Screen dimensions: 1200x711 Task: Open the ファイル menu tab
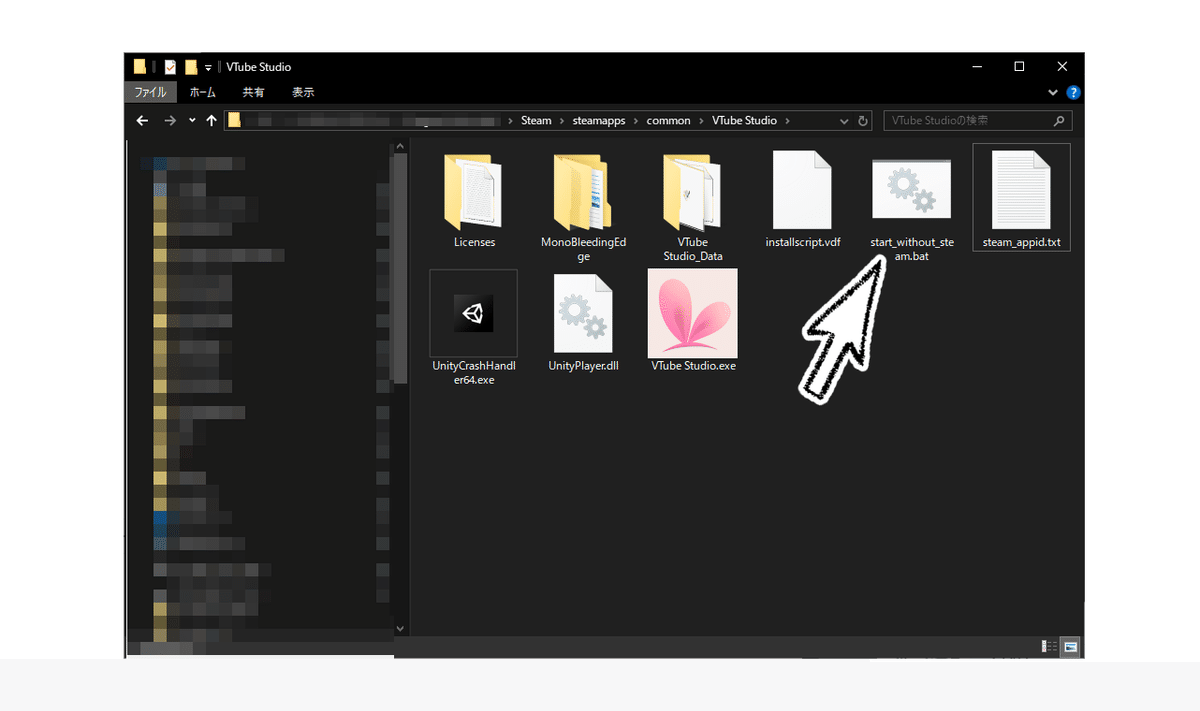151,92
